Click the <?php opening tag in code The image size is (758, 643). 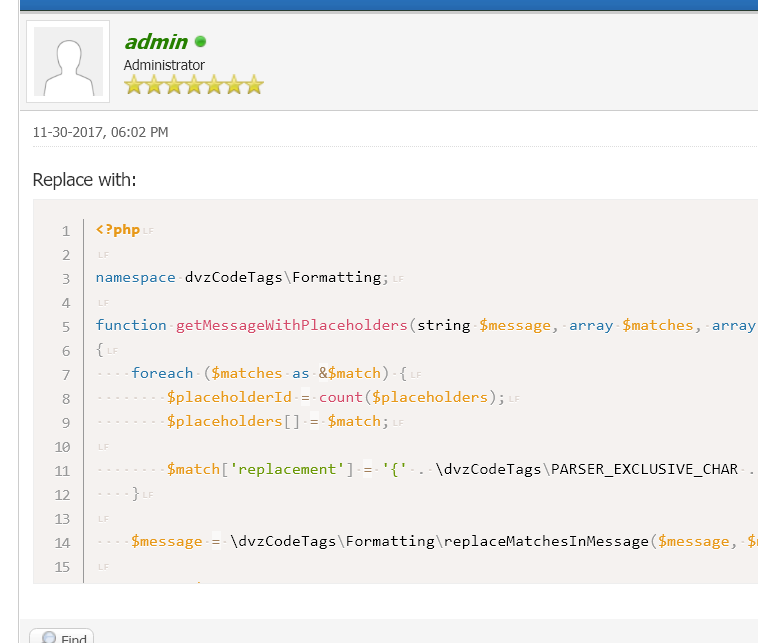click(x=118, y=230)
